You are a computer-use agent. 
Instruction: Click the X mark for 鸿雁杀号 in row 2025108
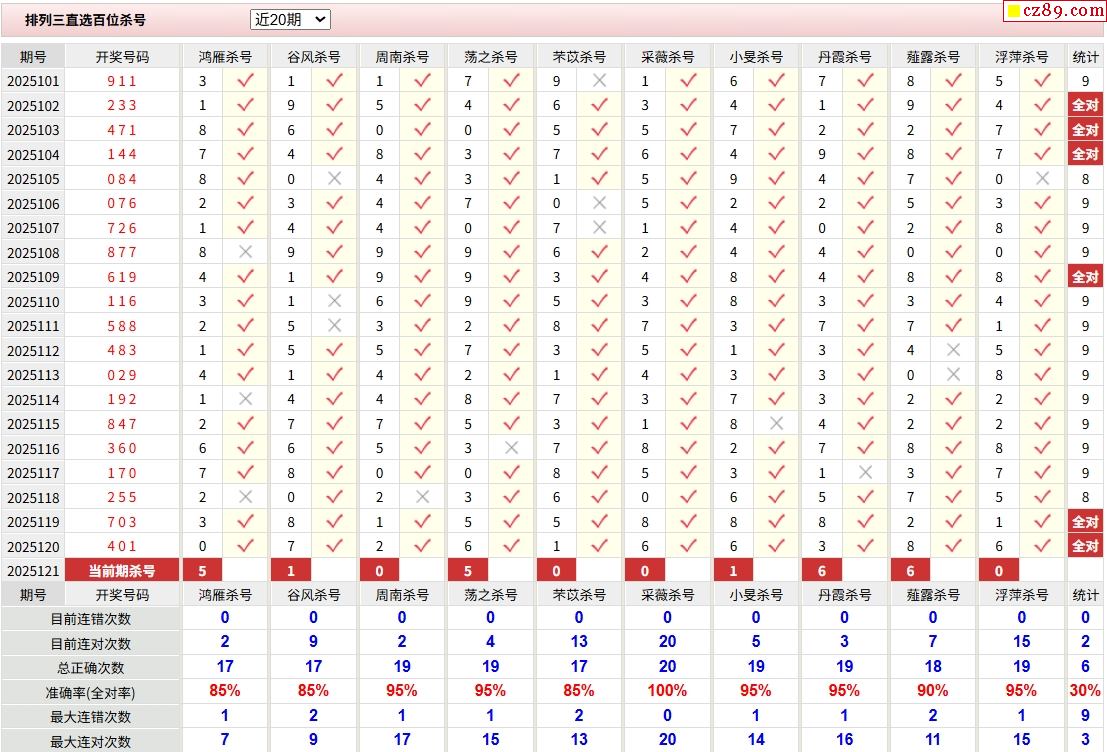[x=246, y=252]
